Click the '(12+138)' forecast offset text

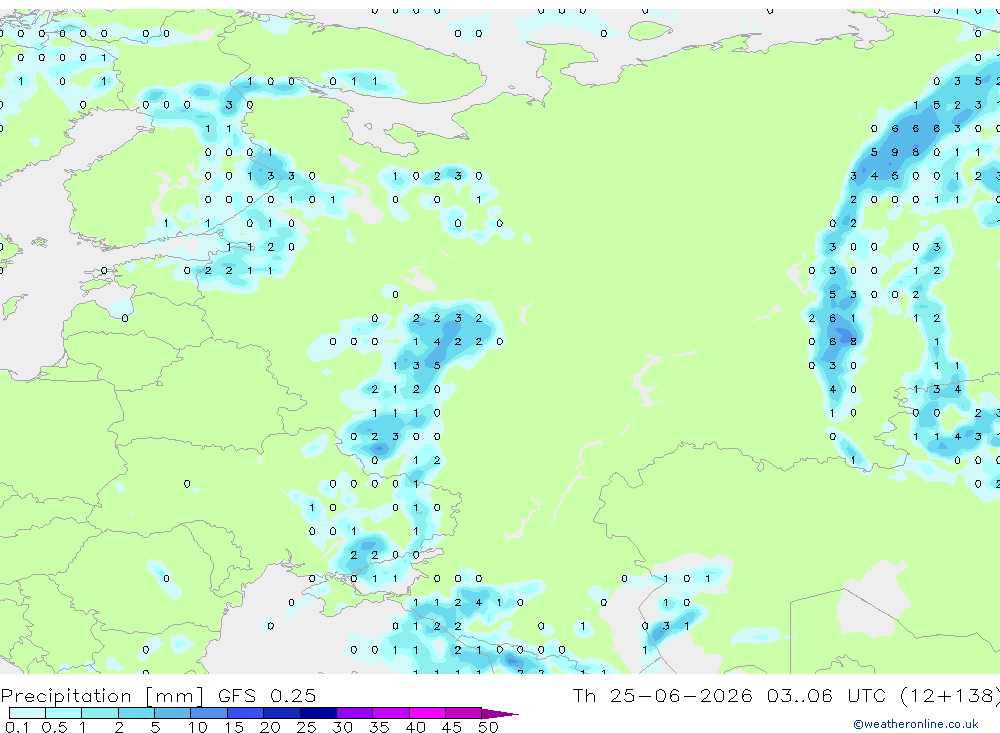[x=950, y=695]
